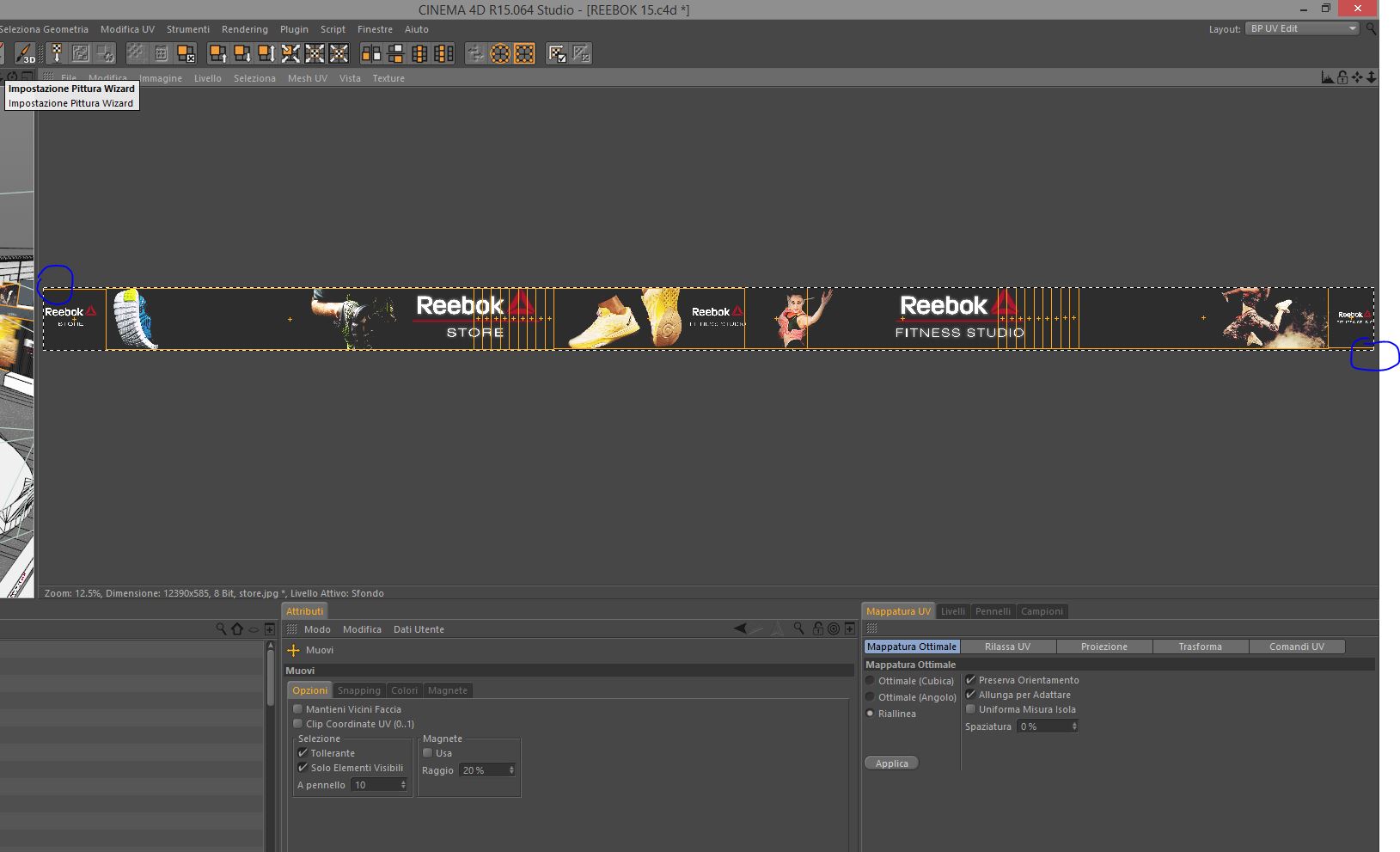
Task: Open the Rendering menu
Action: 245,29
